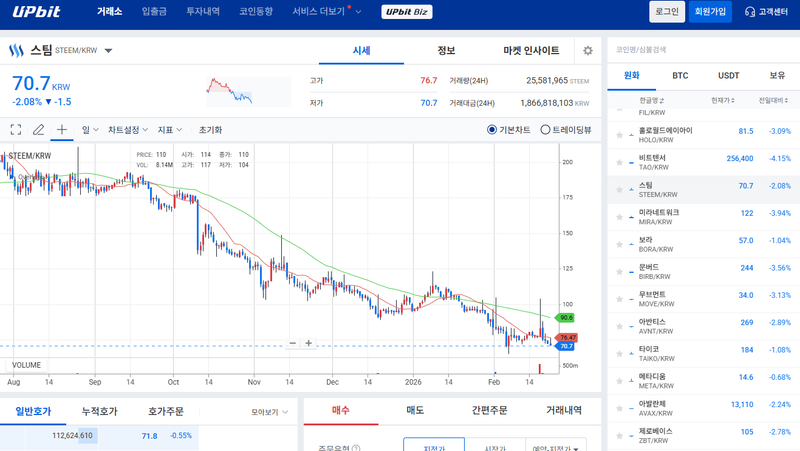This screenshot has width=800, height=451.
Task: Select the 지정가 order type option
Action: [x=434, y=447]
